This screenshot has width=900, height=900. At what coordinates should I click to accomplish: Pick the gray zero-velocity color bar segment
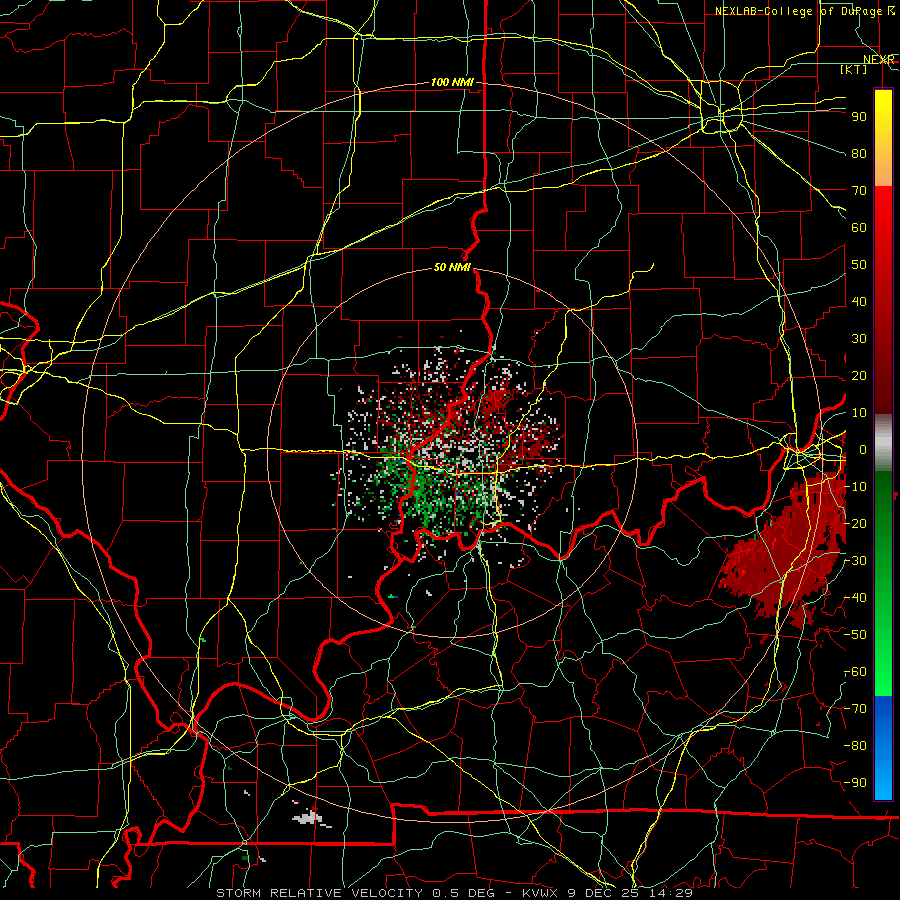883,443
